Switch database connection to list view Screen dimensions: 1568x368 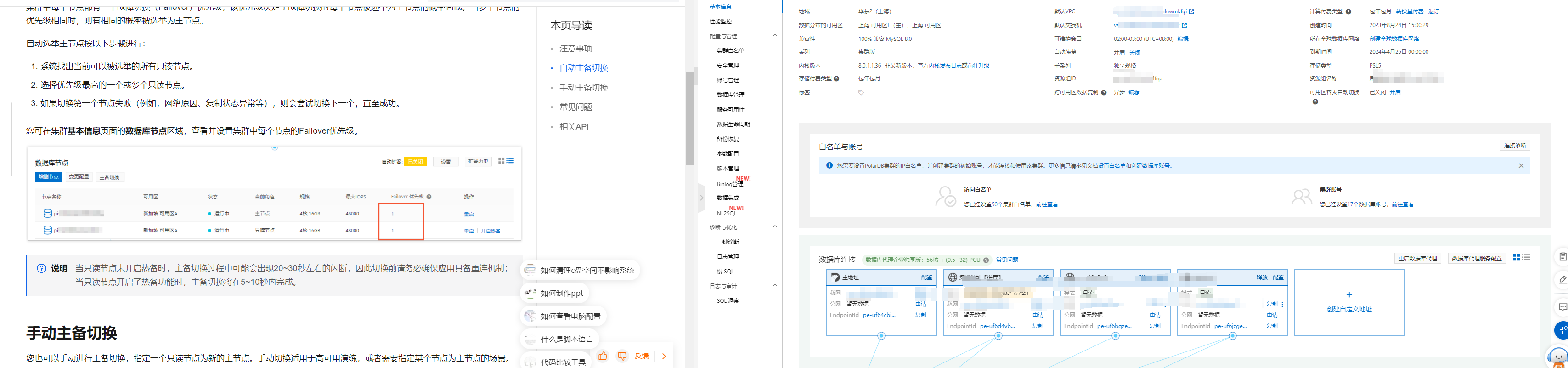pyautogui.click(x=1526, y=258)
